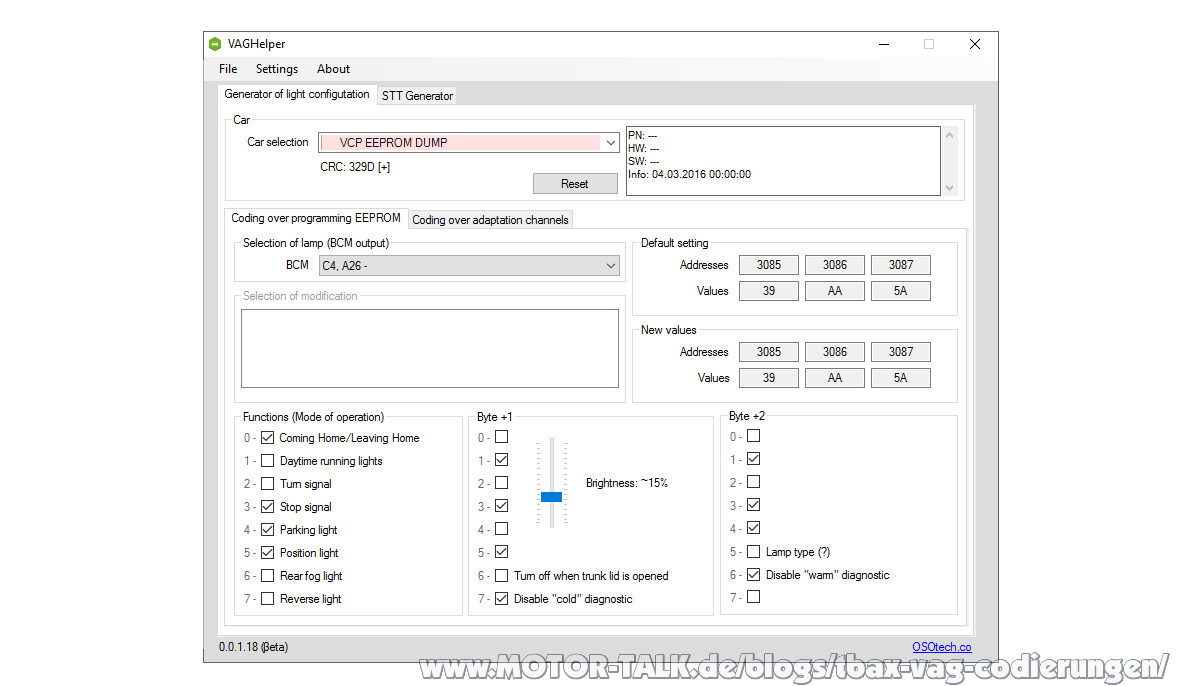Image resolution: width=1177 pixels, height=686 pixels.
Task: Enable Reverse light checkbox
Action: click(267, 599)
